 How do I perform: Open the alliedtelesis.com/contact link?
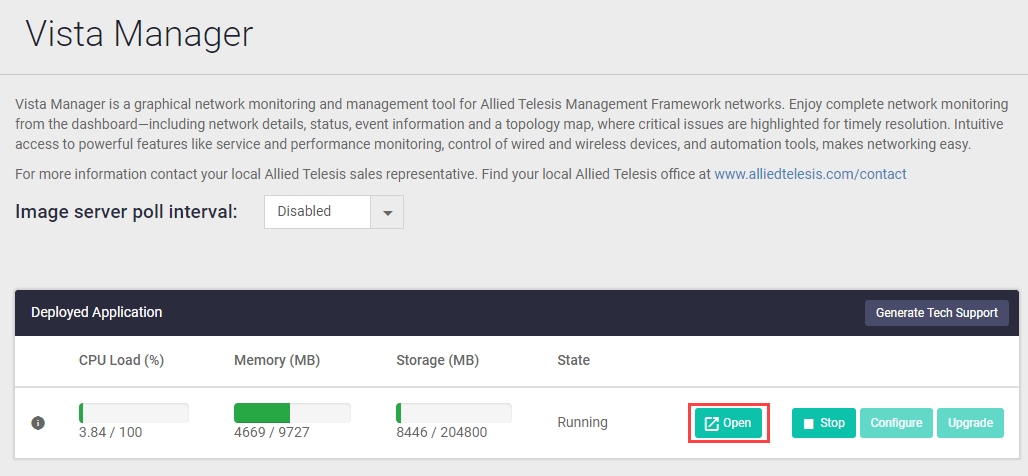tap(810, 174)
